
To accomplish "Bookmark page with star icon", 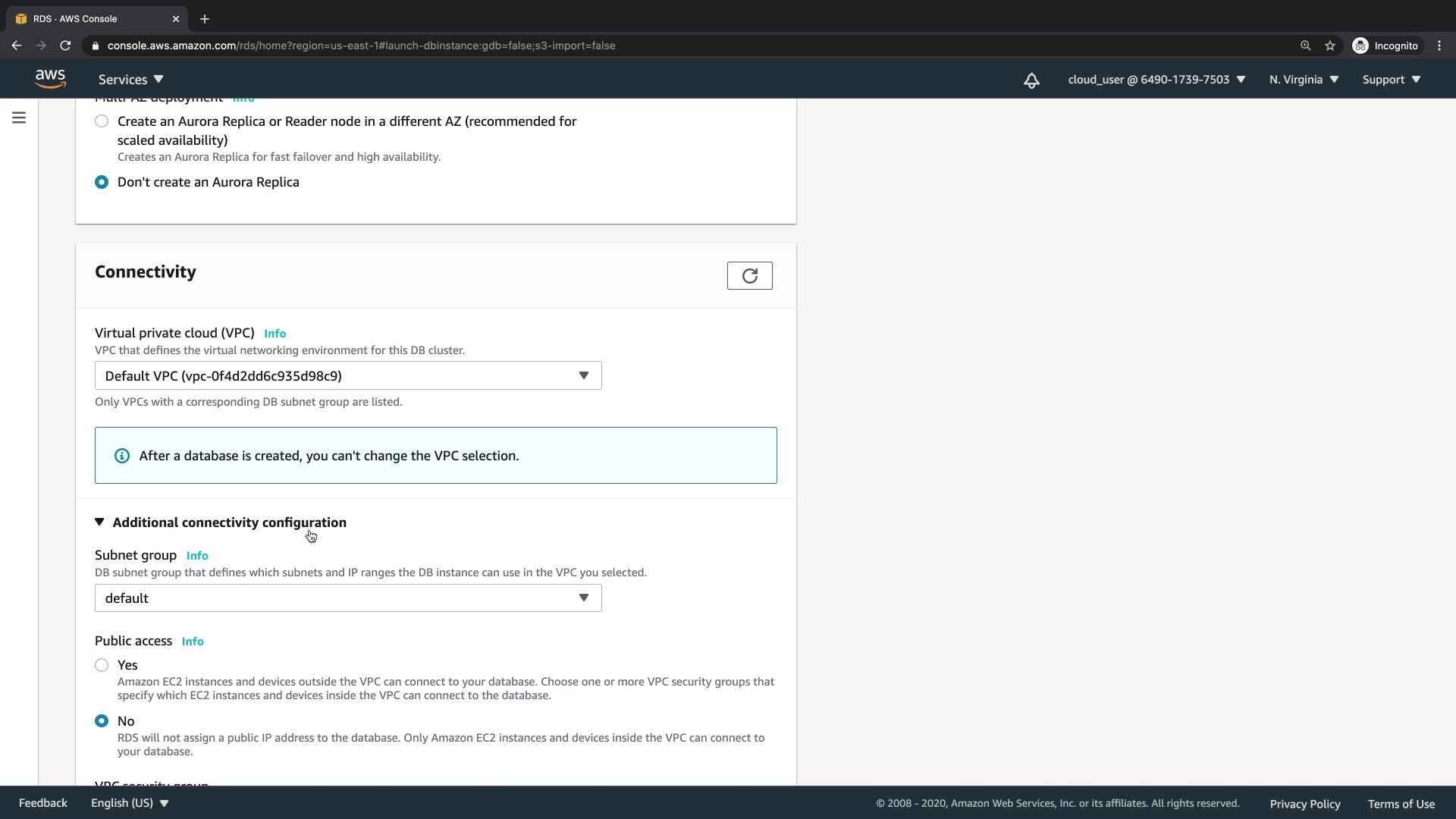I will coord(1330,45).
